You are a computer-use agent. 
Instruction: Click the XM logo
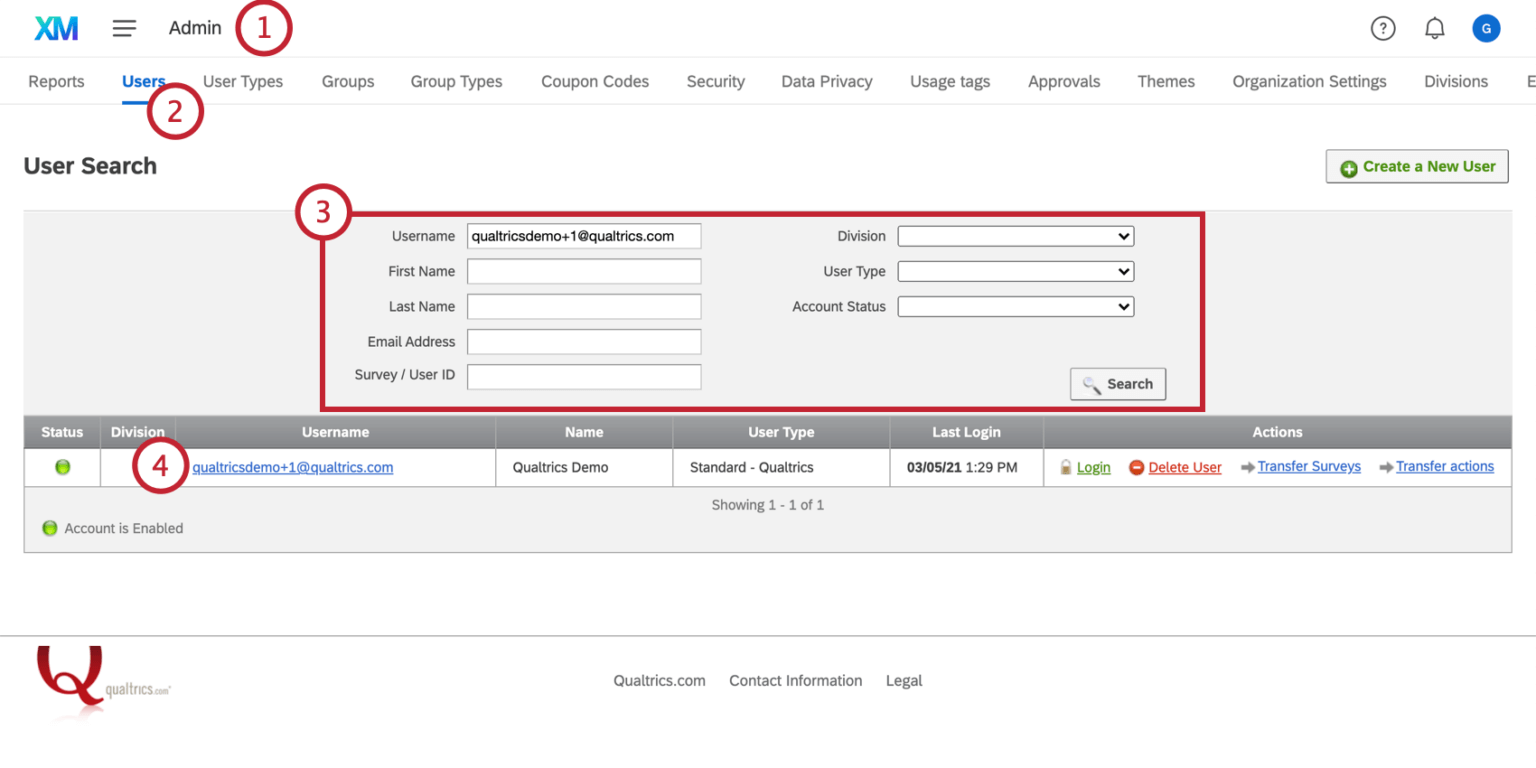point(57,28)
